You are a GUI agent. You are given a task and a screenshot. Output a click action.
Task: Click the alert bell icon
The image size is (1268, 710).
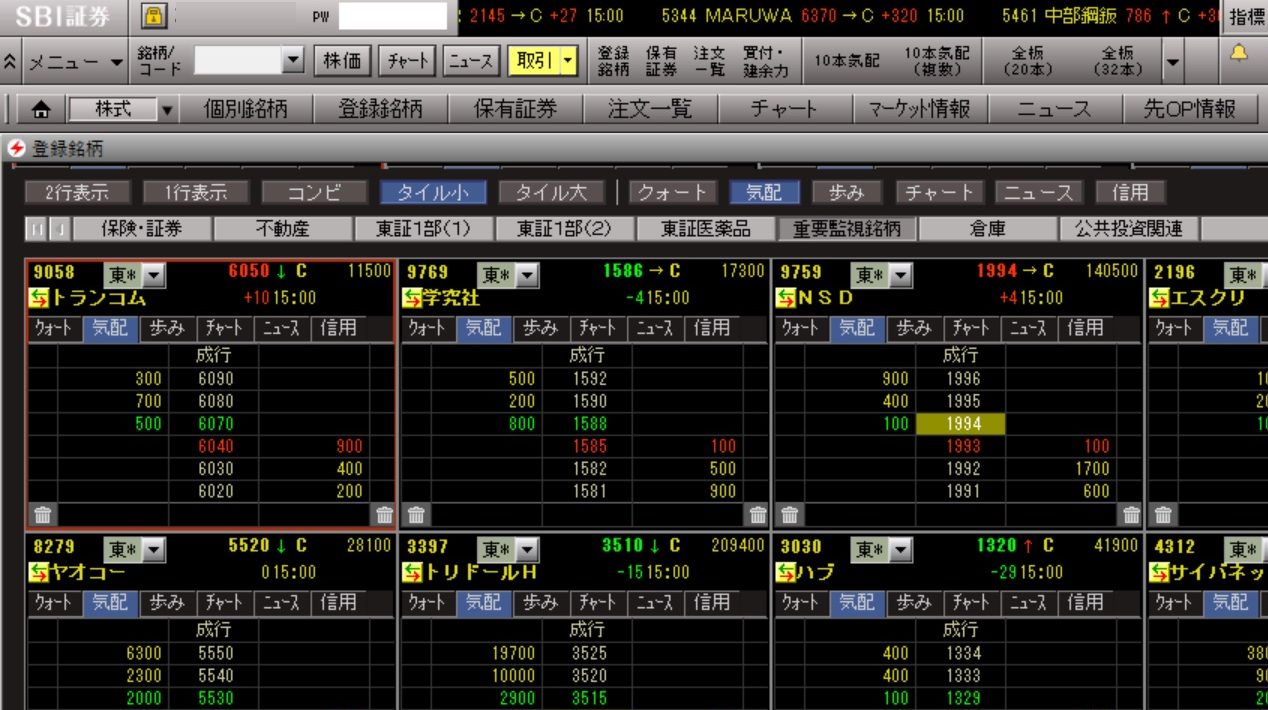pyautogui.click(x=1239, y=54)
